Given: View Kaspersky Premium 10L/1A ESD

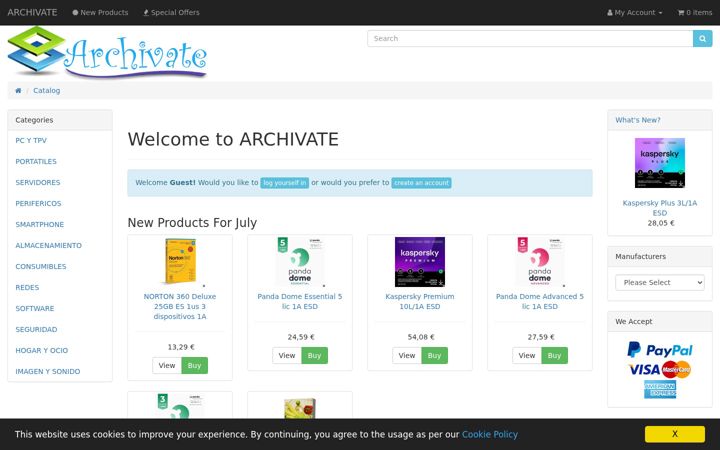Looking at the screenshot, I should point(406,355).
